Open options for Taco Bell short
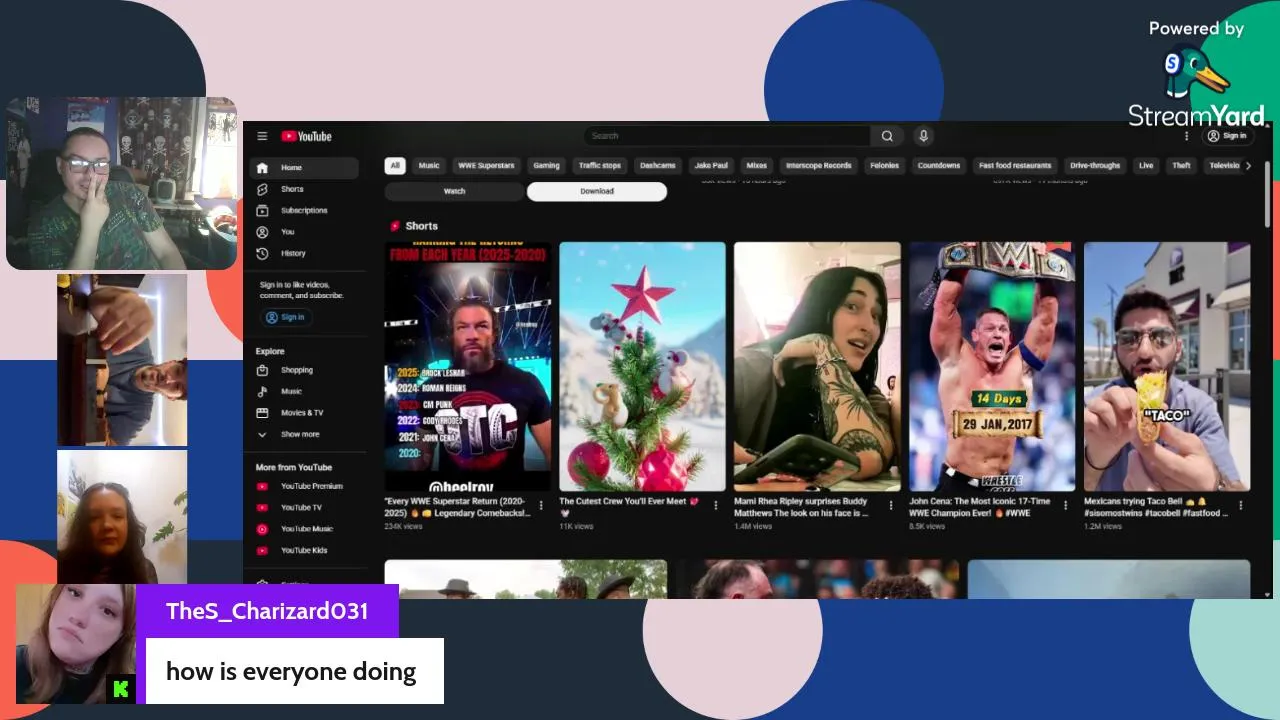This screenshot has width=1280, height=720. 1240,505
